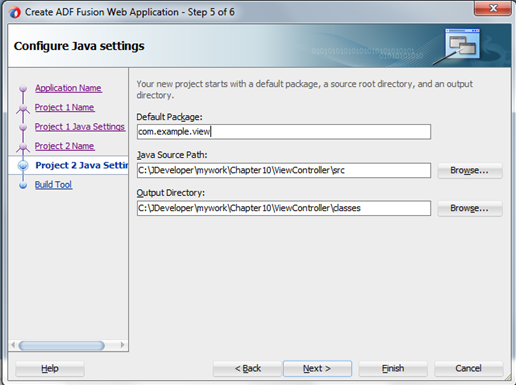Finish the application creation wizard

pos(393,369)
